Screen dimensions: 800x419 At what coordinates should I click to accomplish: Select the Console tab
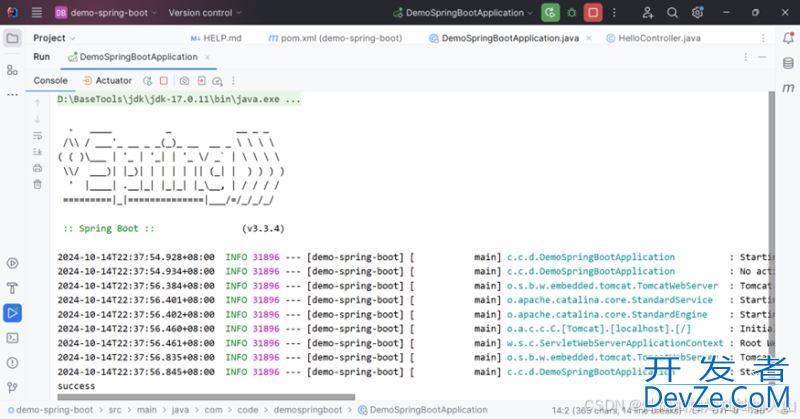[x=50, y=81]
